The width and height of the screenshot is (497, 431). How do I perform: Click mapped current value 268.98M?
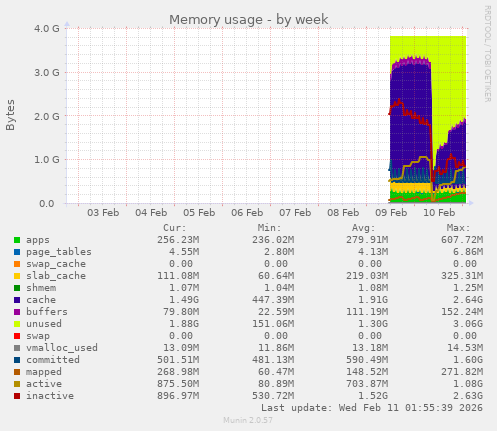[178, 372]
